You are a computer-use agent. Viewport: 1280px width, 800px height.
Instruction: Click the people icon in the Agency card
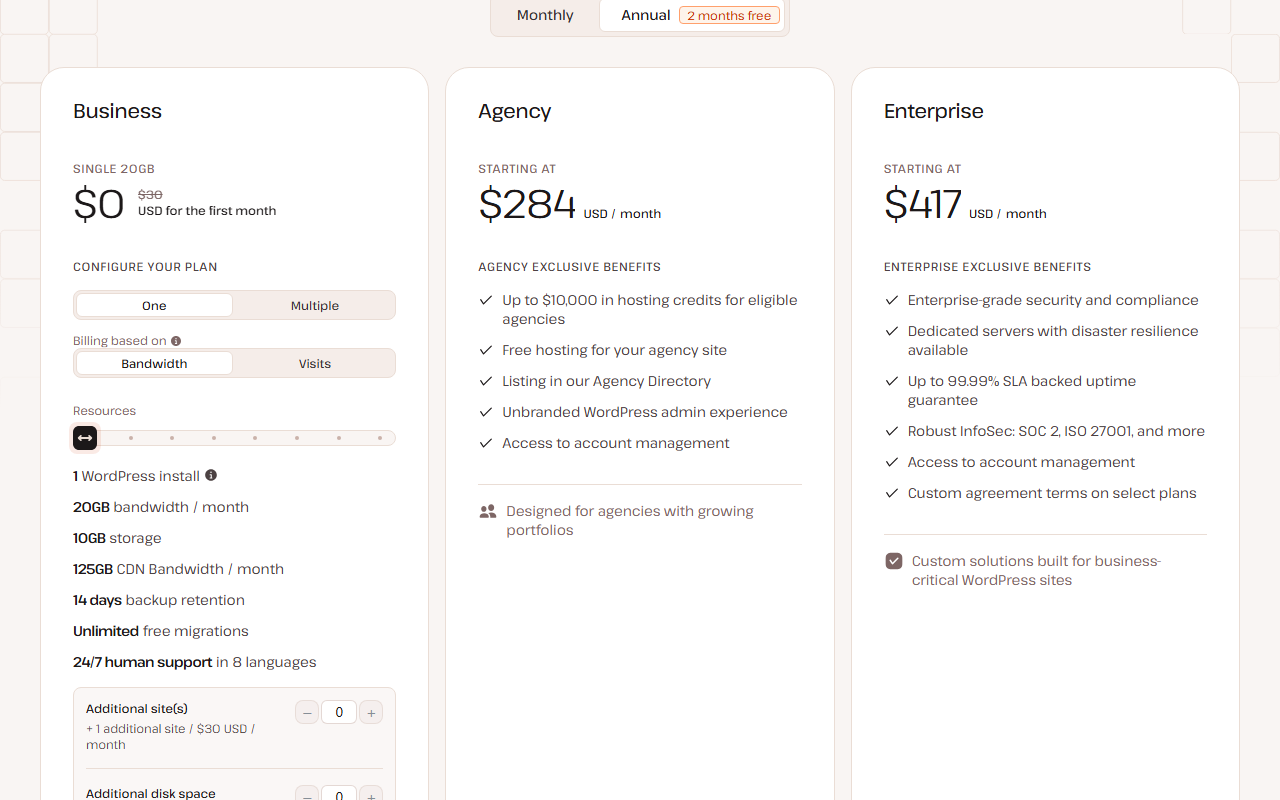[x=488, y=512]
